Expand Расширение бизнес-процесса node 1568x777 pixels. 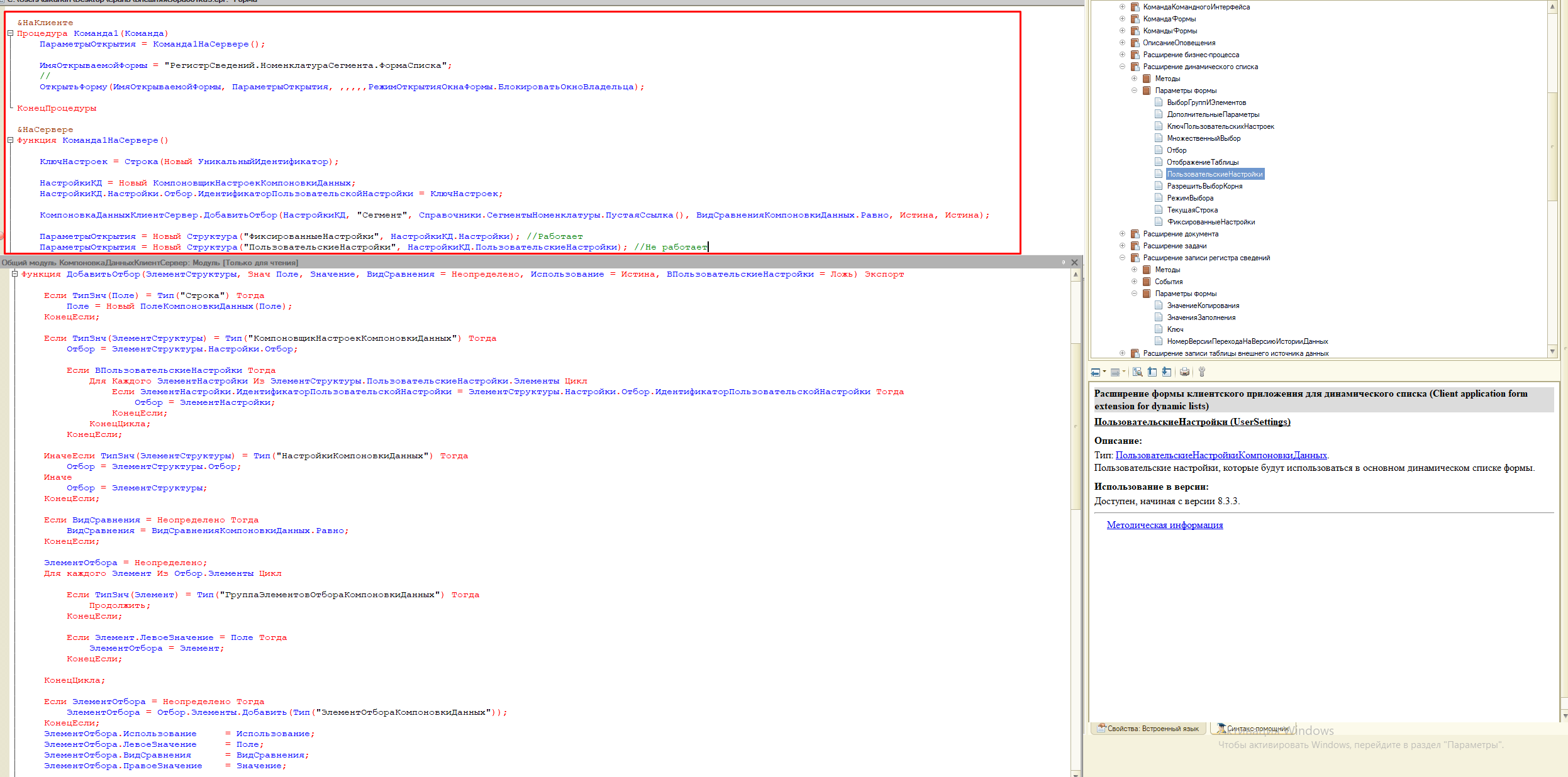[x=1122, y=55]
